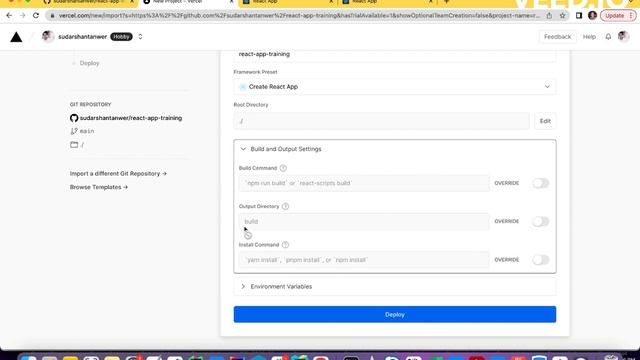Enable the Output Directory override toggle
The image size is (640, 360).
[x=540, y=221]
